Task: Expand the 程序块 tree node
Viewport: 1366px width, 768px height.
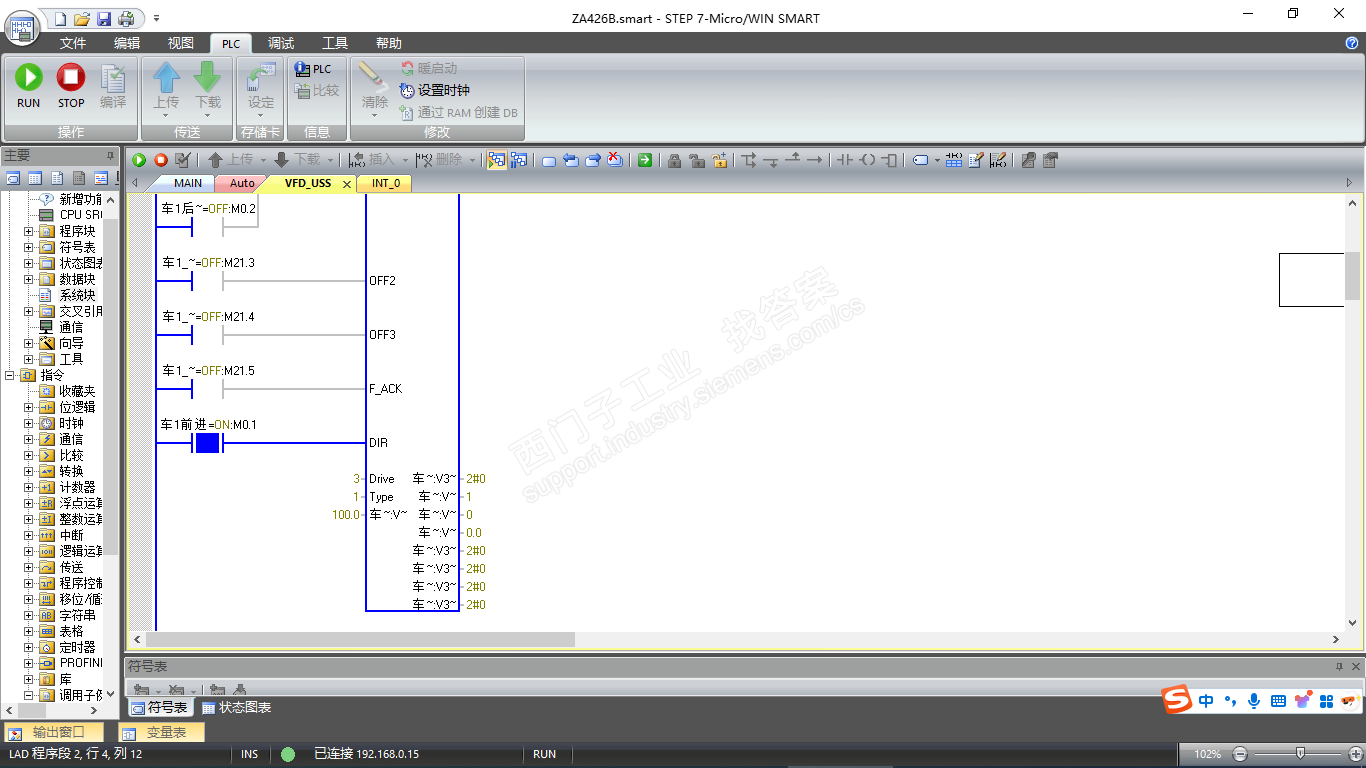Action: click(x=28, y=231)
